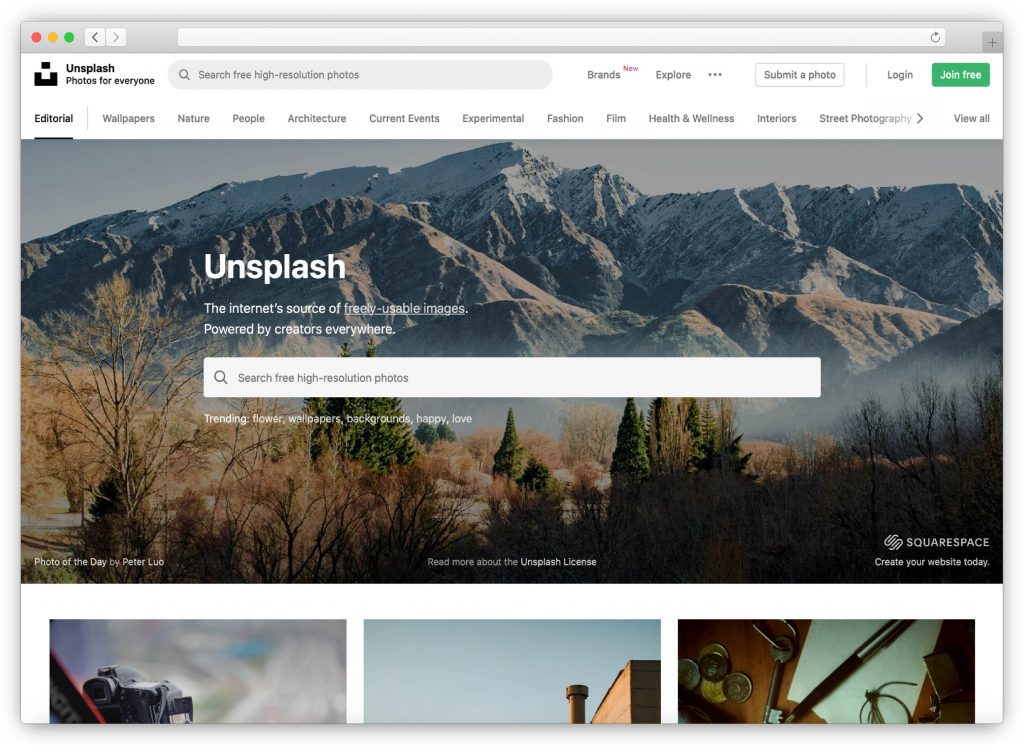This screenshot has width=1024, height=745.
Task: Open the Health & Wellness category
Action: click(691, 118)
